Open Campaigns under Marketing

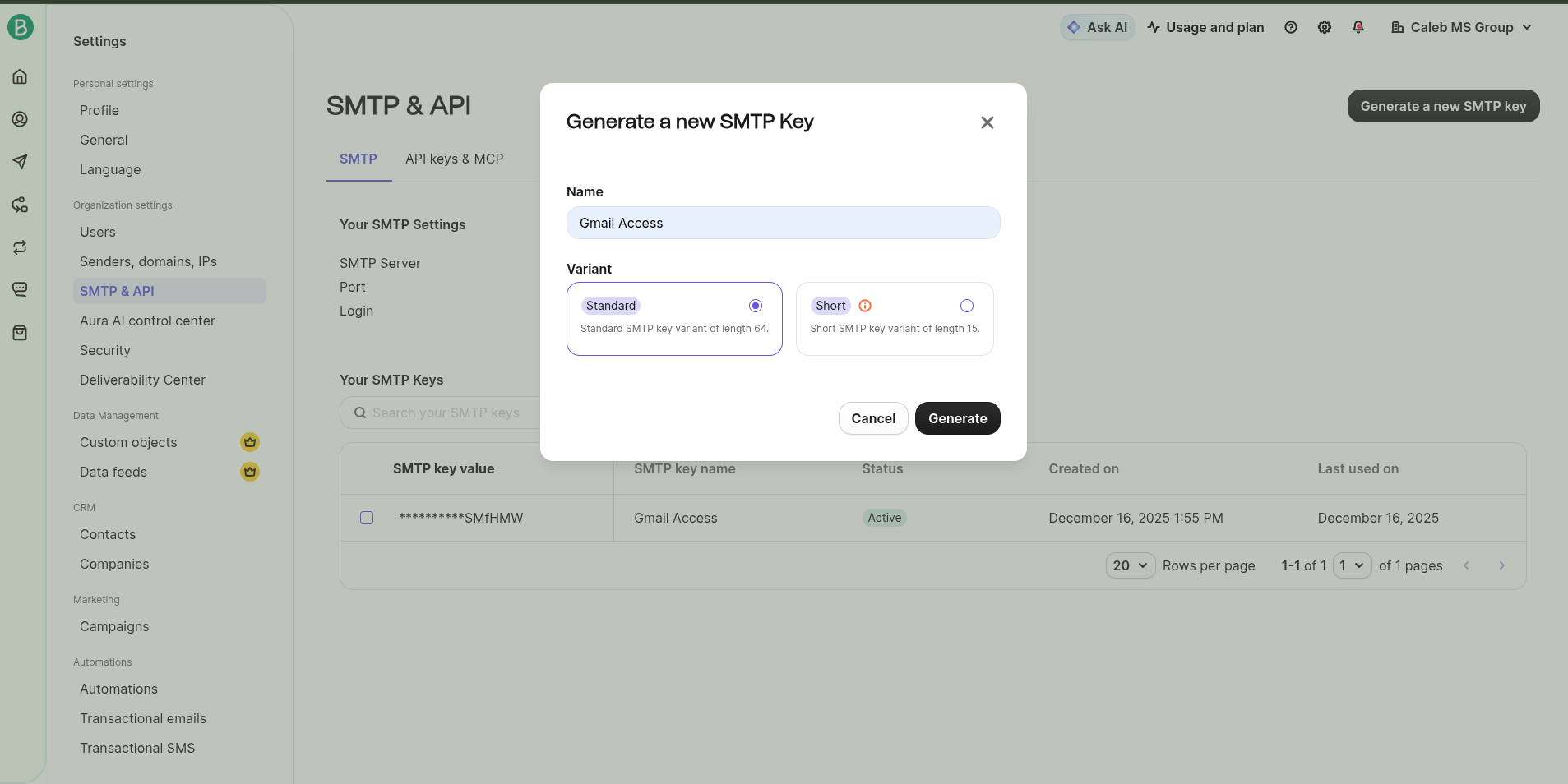(114, 626)
